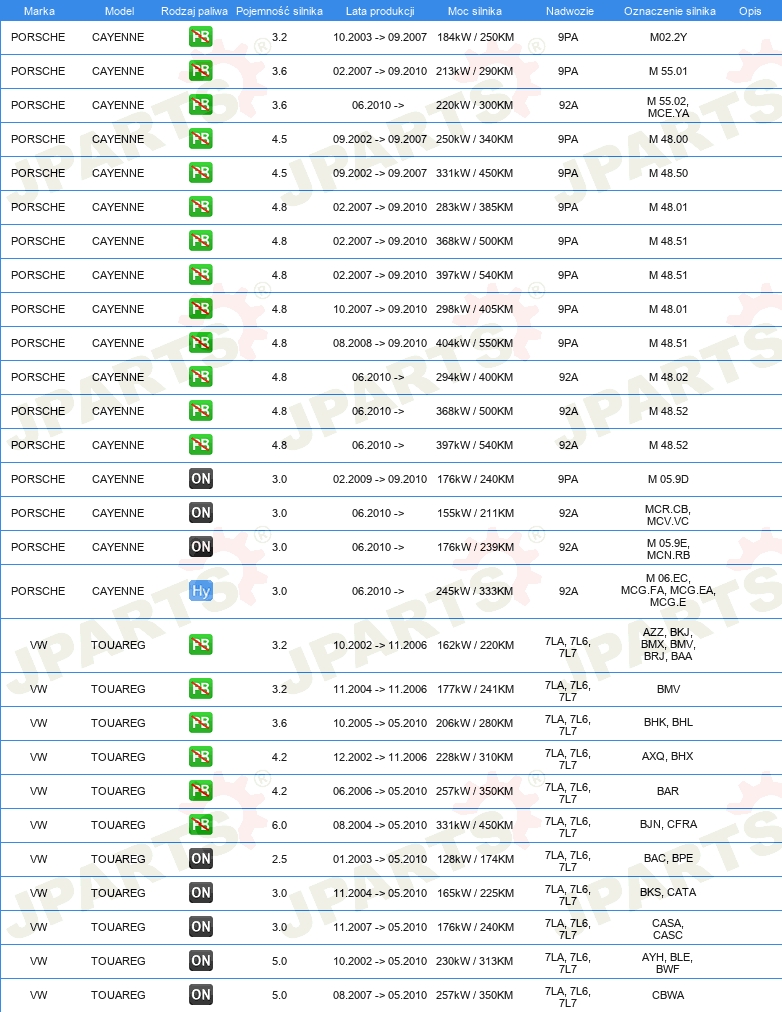This screenshot has width=782, height=1012.
Task: Click the Oznaczenie silnika column header
Action: pos(670,11)
